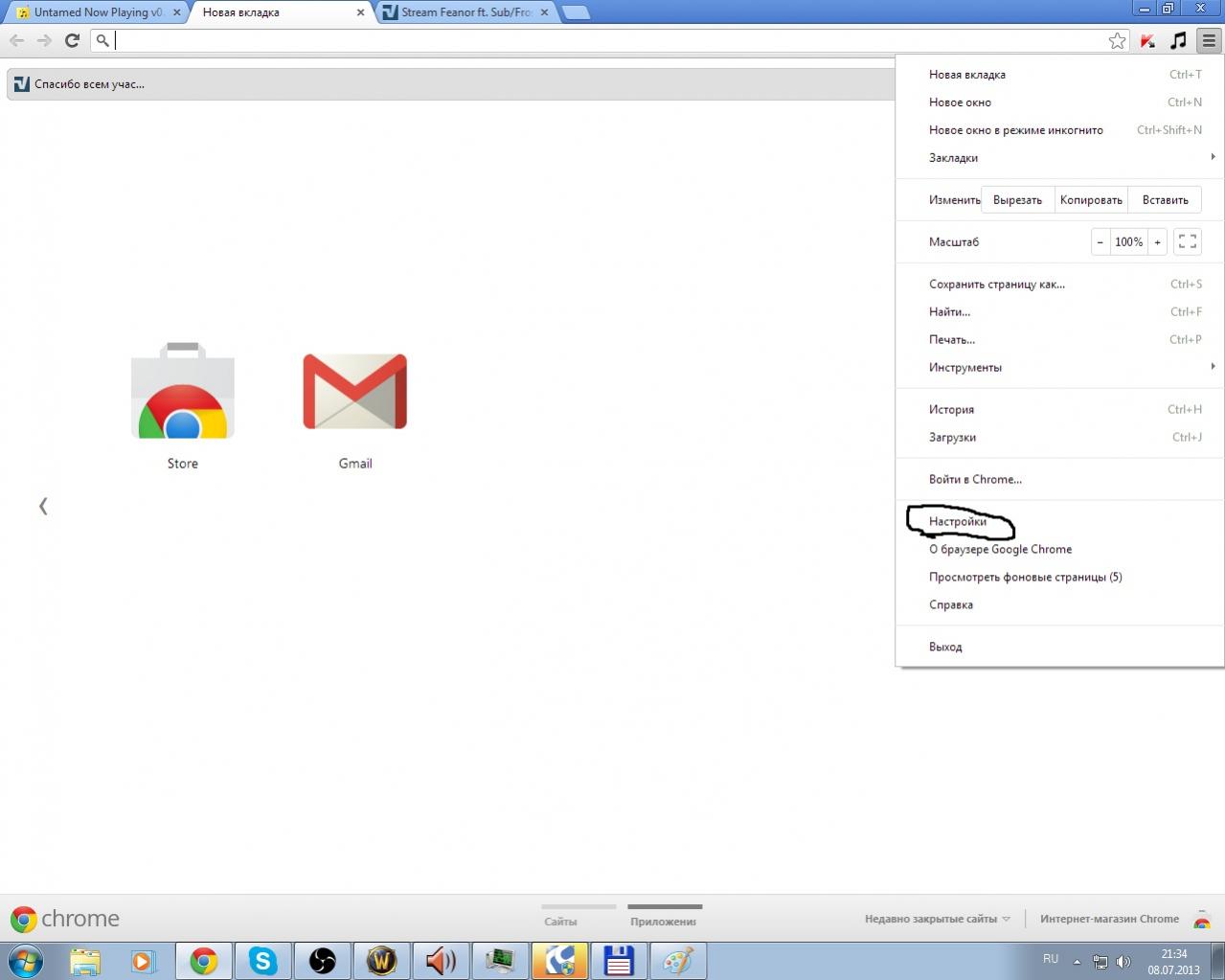Click the Копировать button
This screenshot has width=1225, height=980.
[x=1091, y=200]
